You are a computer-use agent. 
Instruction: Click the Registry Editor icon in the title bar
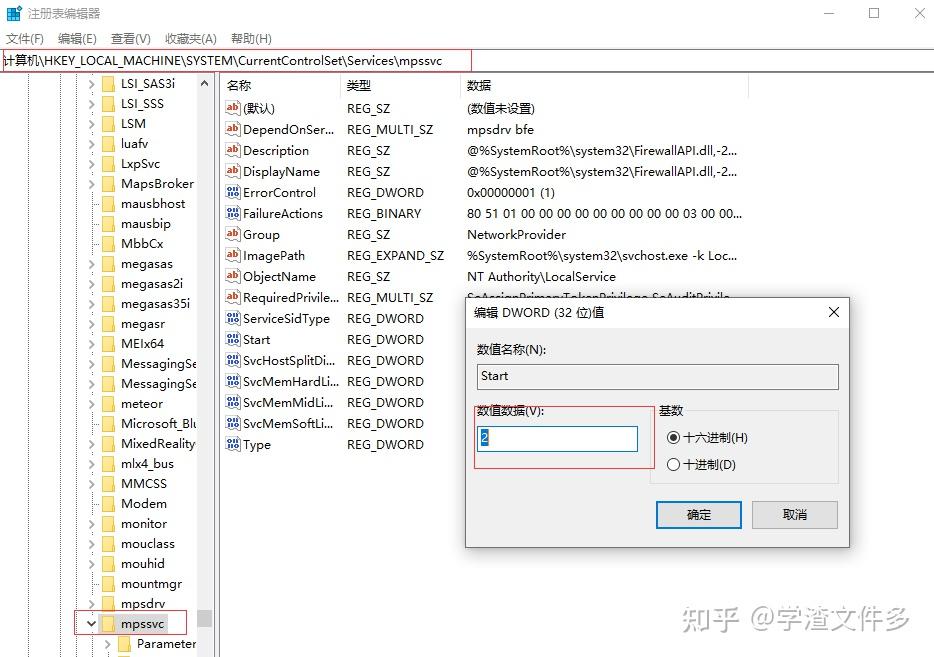(x=13, y=12)
